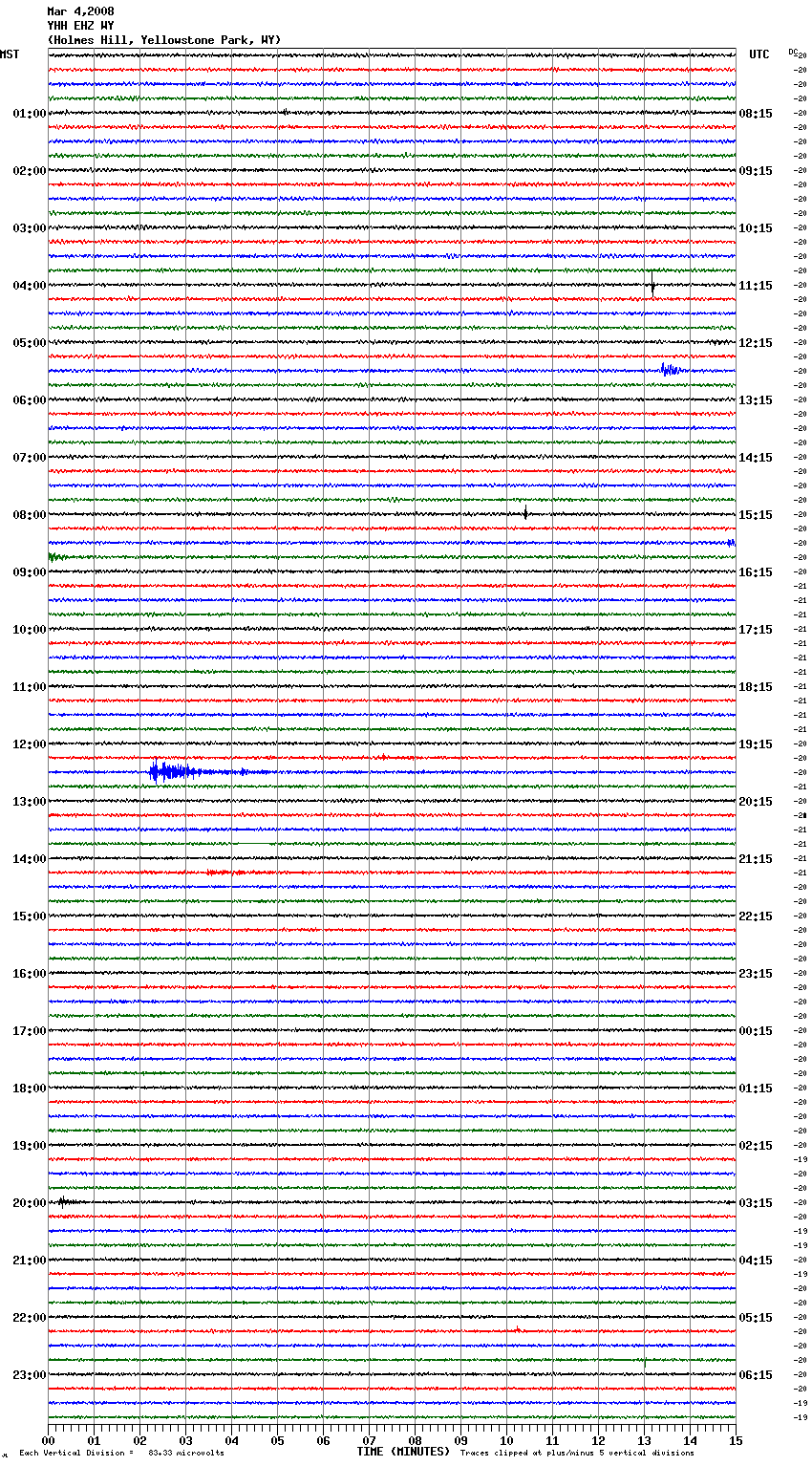Image resolution: width=812 pixels, height=1466 pixels.
Task: Select the 20:00 MST time label
Action: (30, 1203)
